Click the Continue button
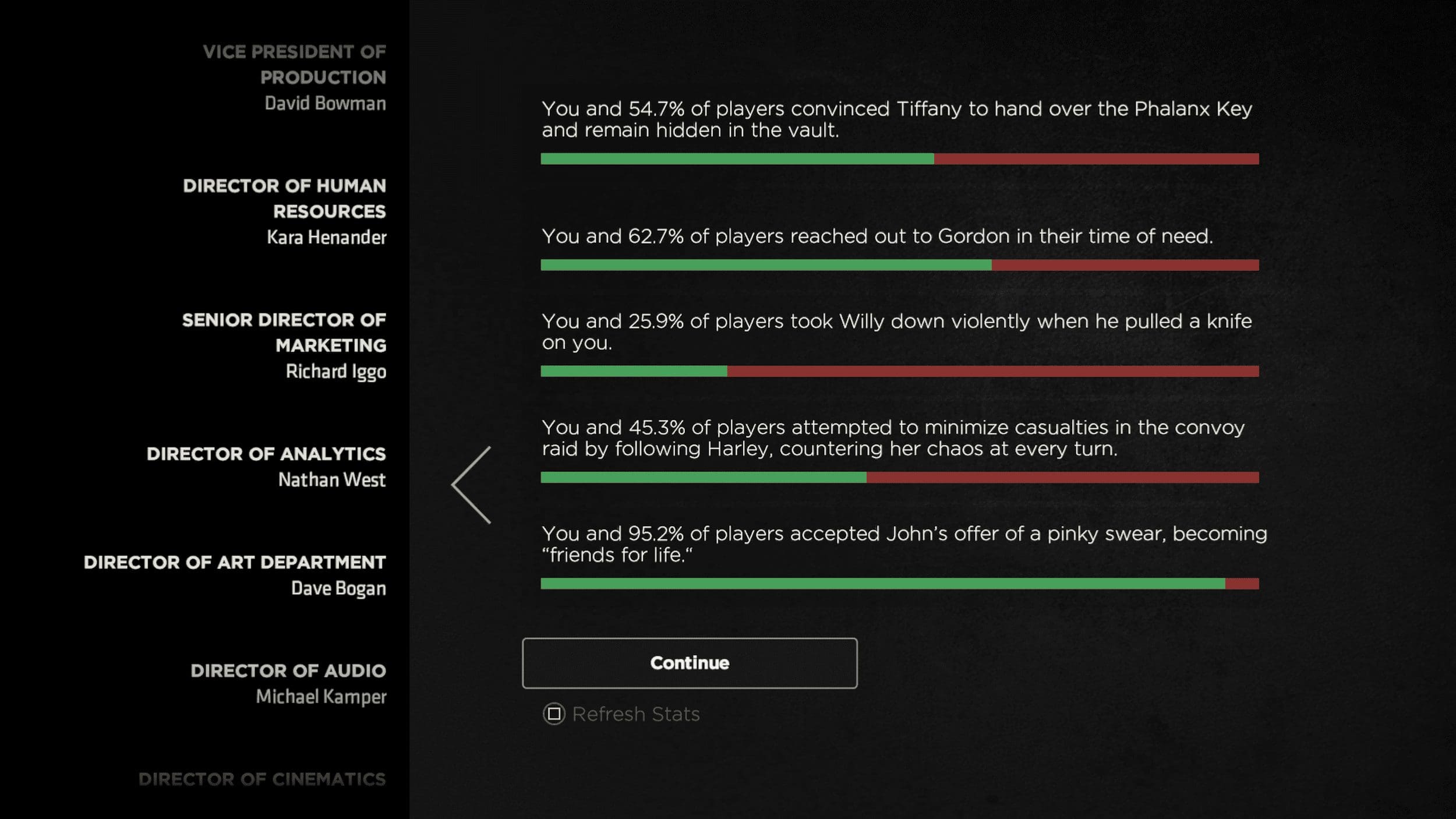Viewport: 1456px width, 819px height. point(690,663)
